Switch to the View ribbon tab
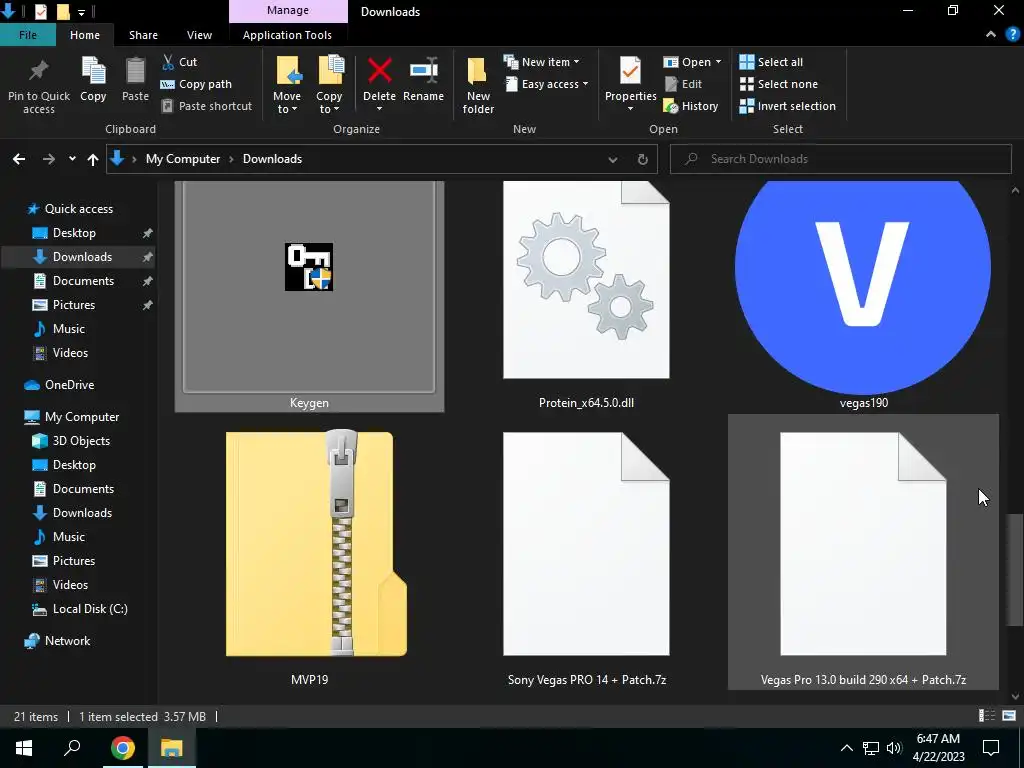Viewport: 1024px width, 768px height. tap(199, 35)
